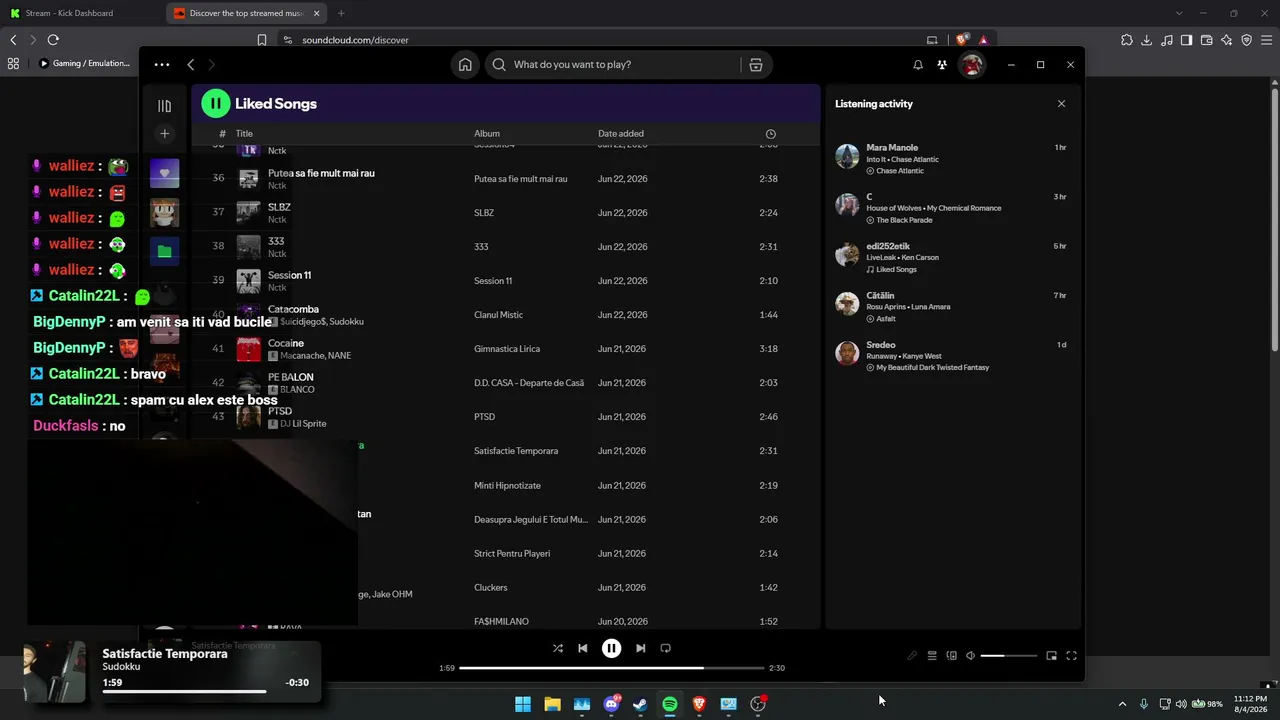Open the play queue
The image size is (1280, 720).
point(932,656)
